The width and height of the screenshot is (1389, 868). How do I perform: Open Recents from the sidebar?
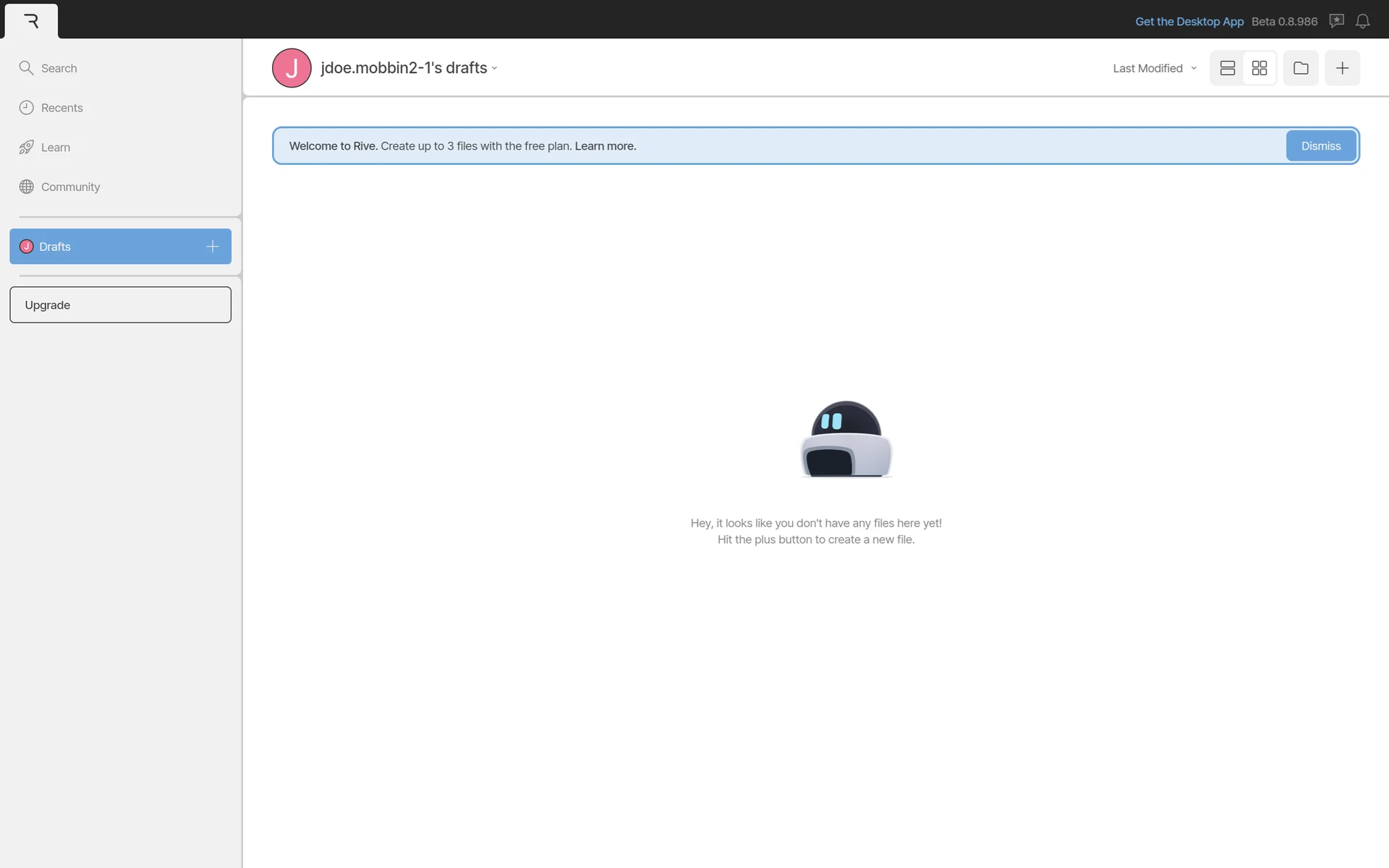(x=61, y=108)
